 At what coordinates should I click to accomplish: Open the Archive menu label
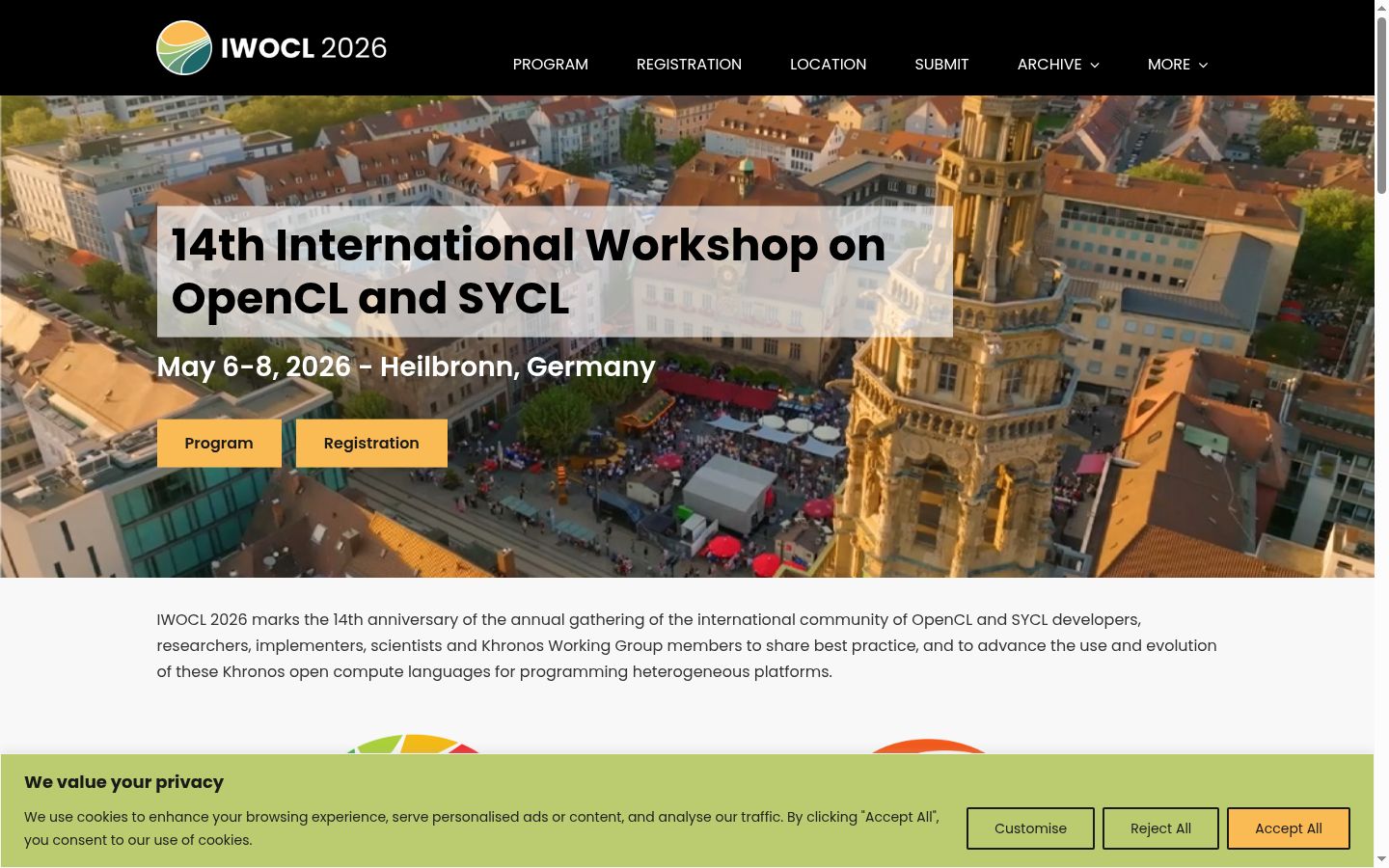(1049, 65)
